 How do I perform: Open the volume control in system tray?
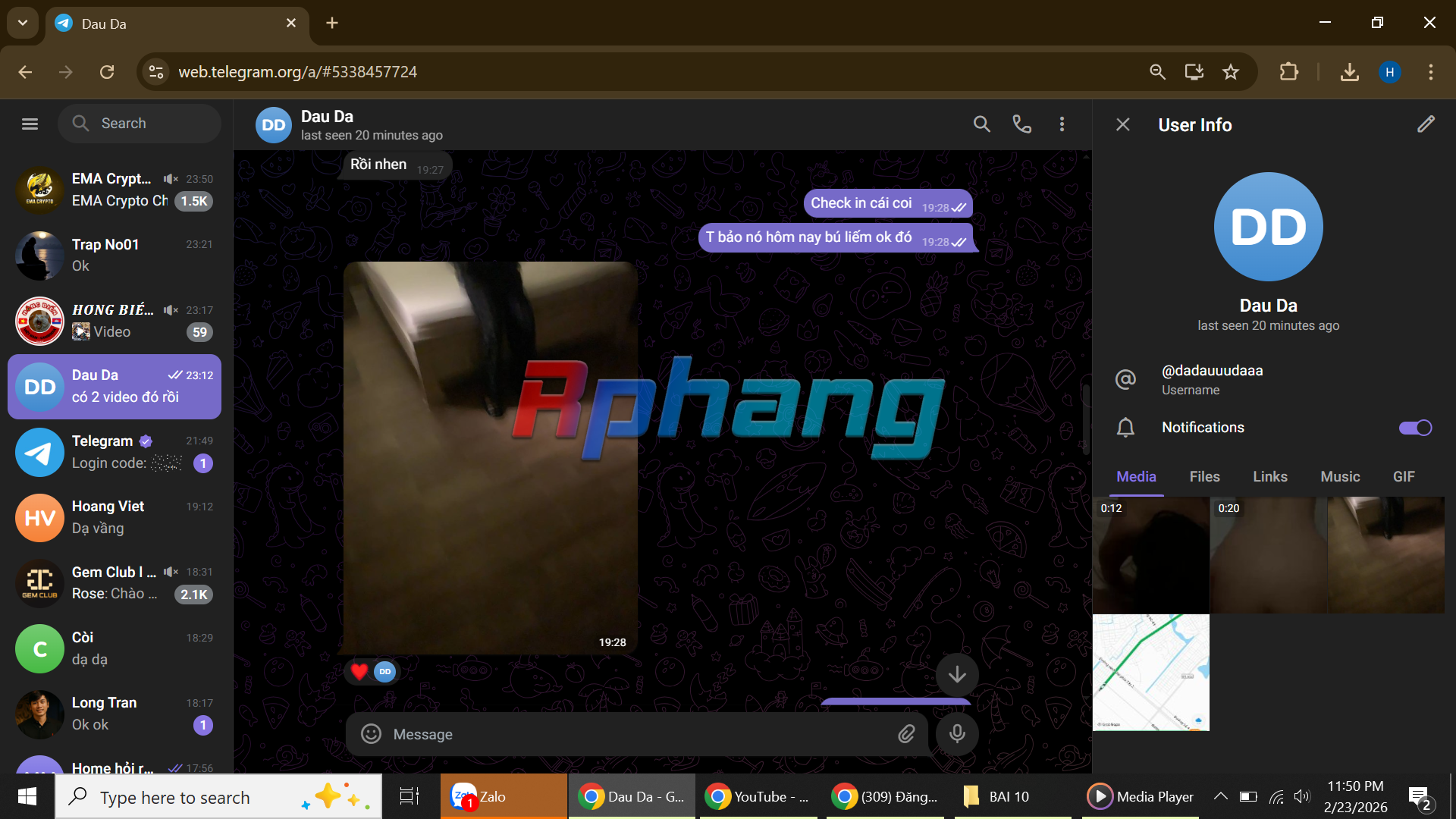(1302, 796)
